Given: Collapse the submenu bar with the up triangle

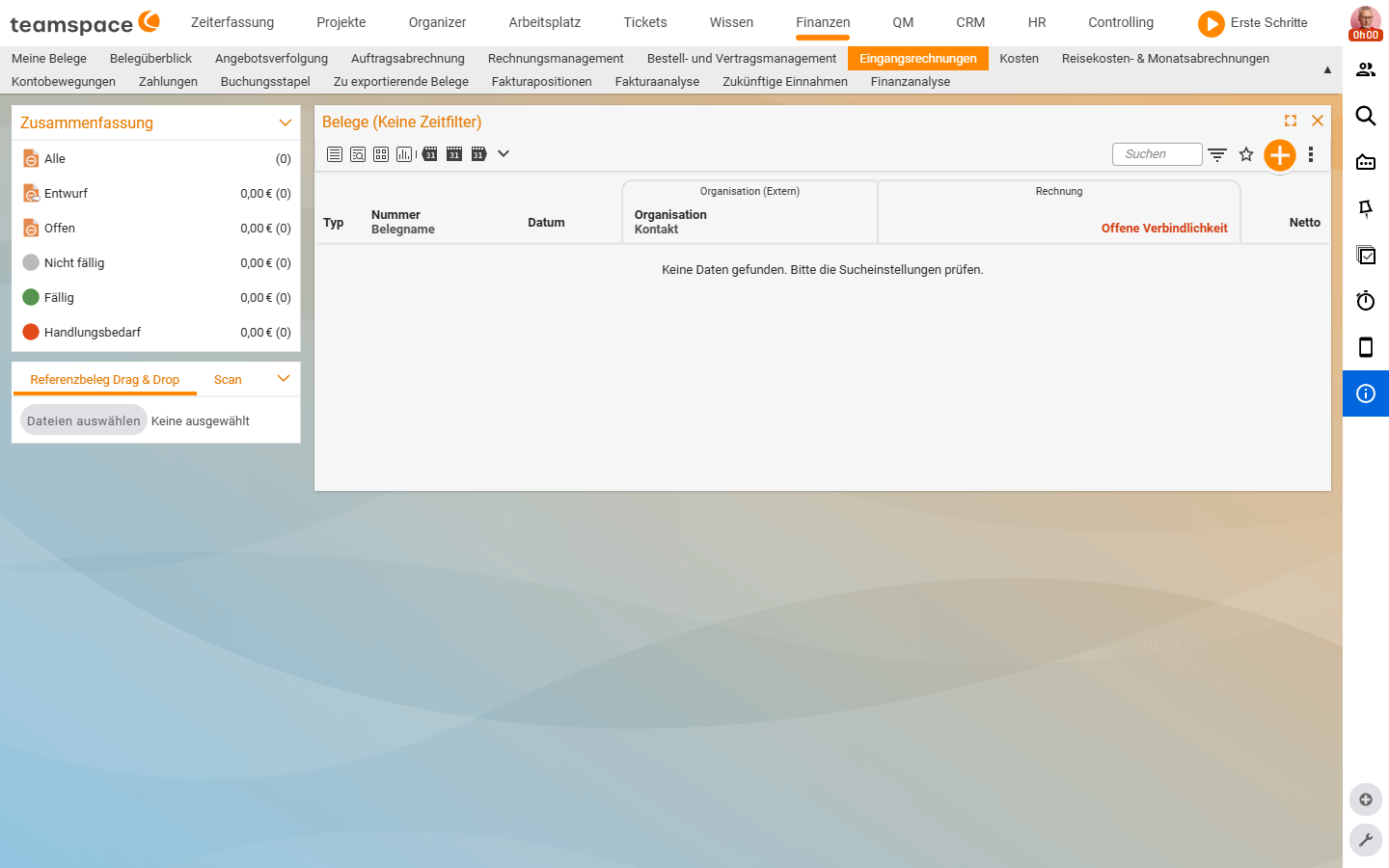Looking at the screenshot, I should 1327,69.
